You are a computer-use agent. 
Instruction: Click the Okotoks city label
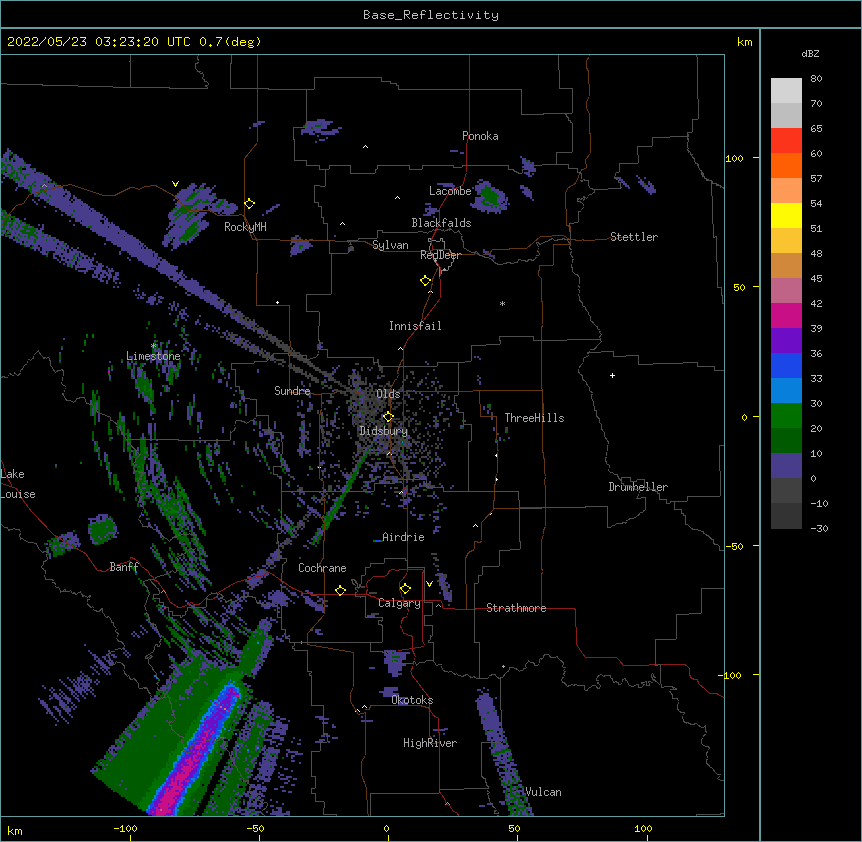pyautogui.click(x=412, y=700)
